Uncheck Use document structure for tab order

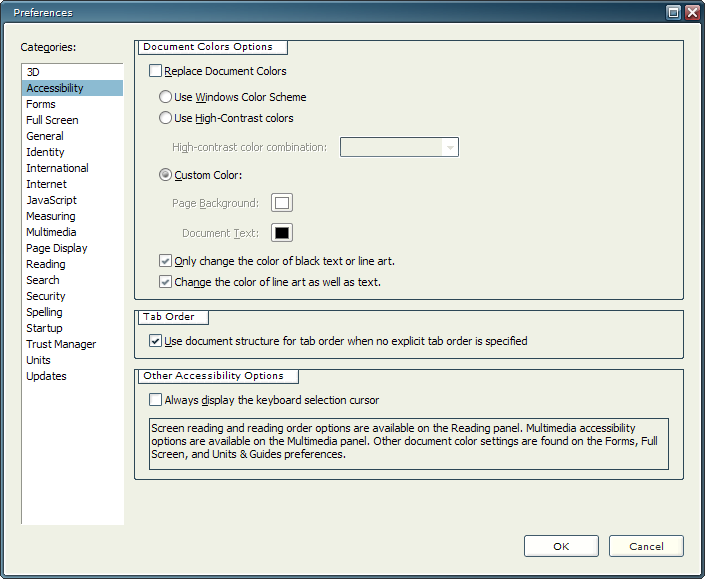pos(156,341)
